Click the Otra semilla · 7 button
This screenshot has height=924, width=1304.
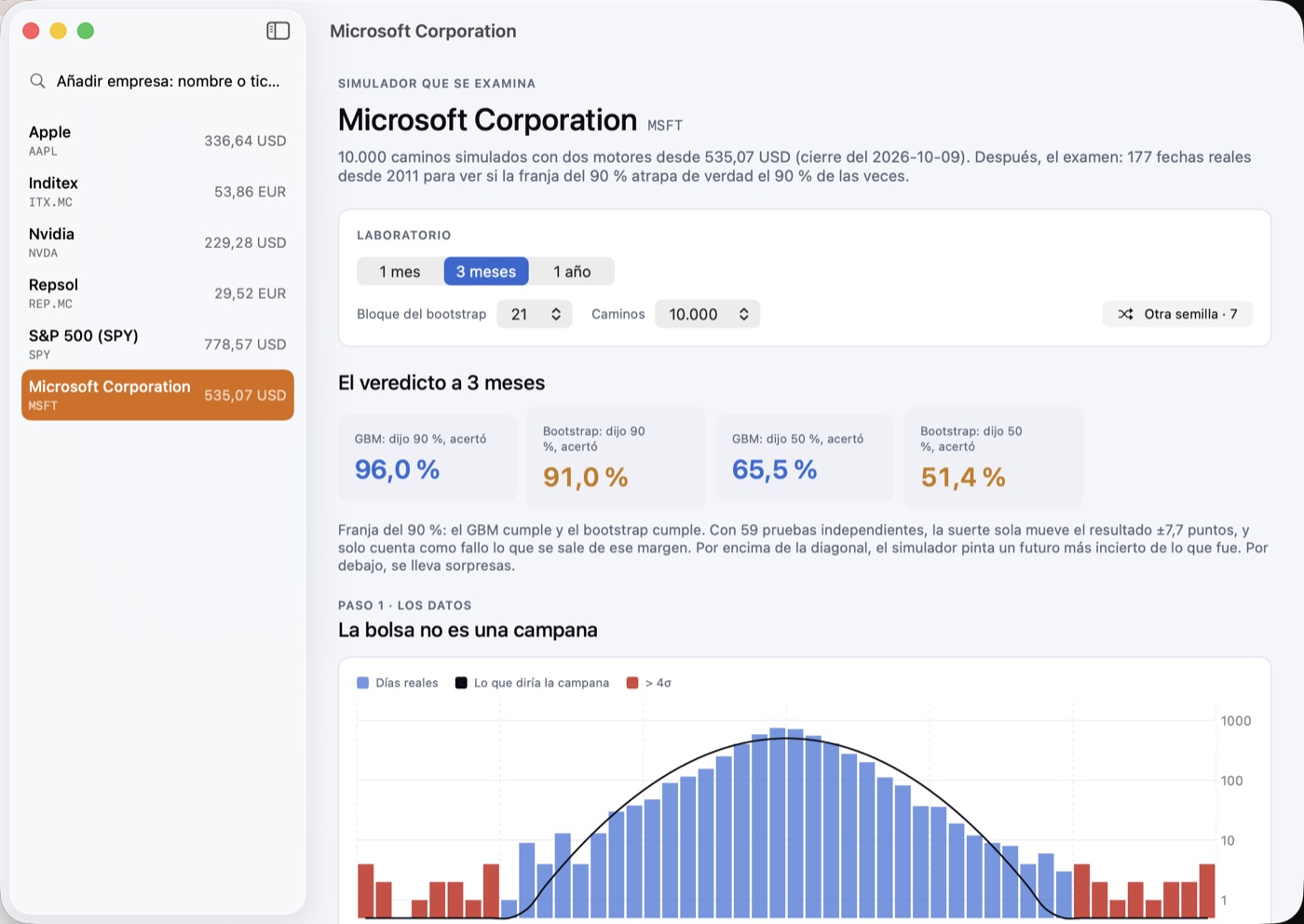[x=1177, y=314]
